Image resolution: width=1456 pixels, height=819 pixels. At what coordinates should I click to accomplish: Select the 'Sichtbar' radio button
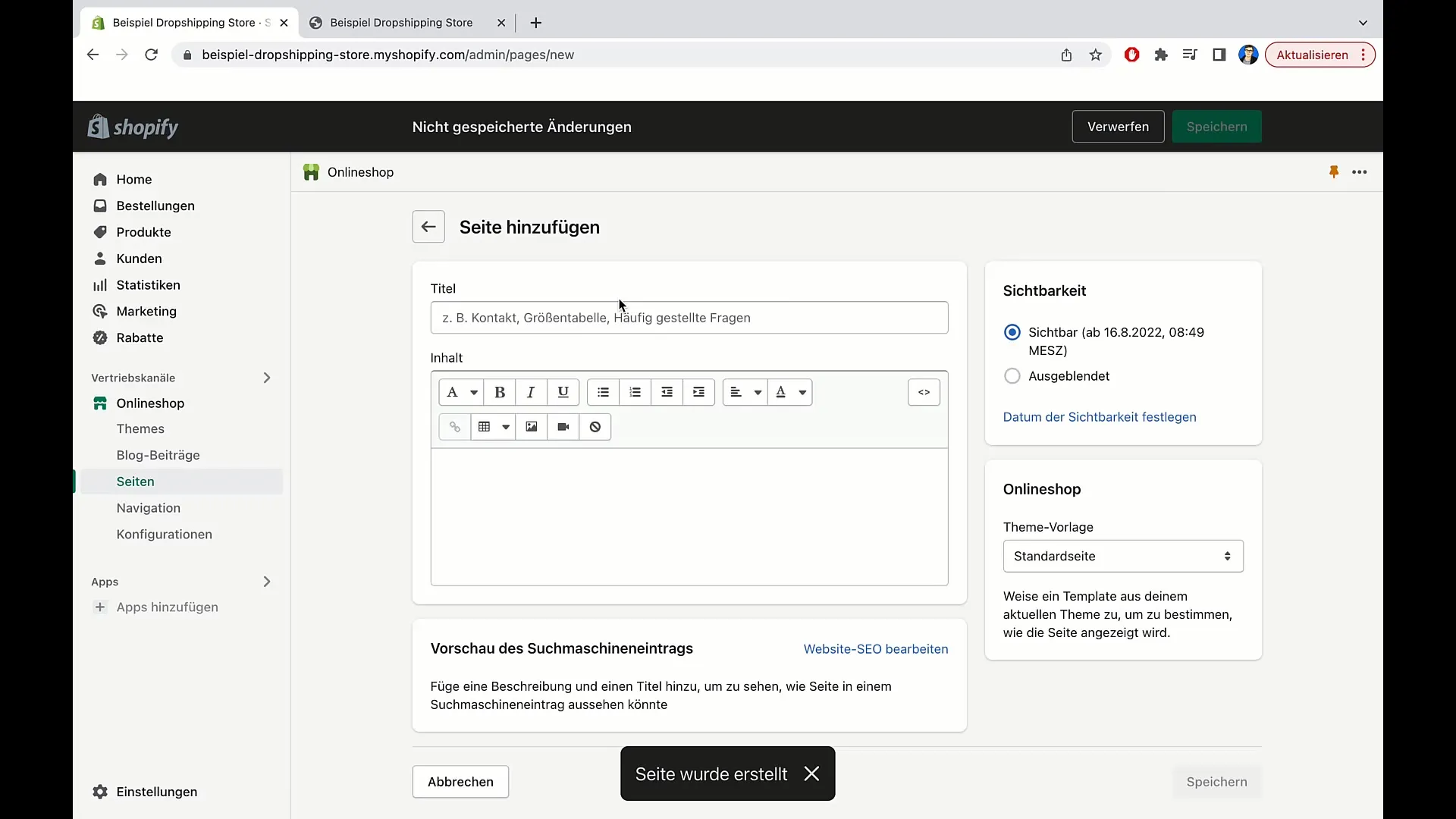point(1012,332)
